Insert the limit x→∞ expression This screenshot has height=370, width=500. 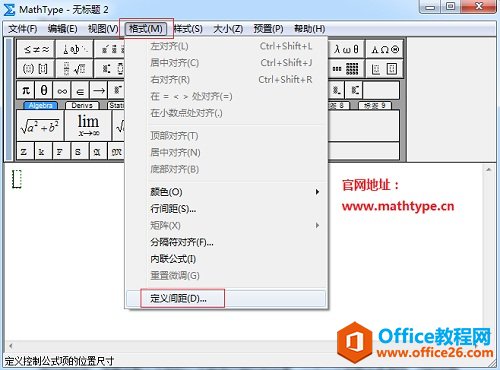tap(88, 126)
